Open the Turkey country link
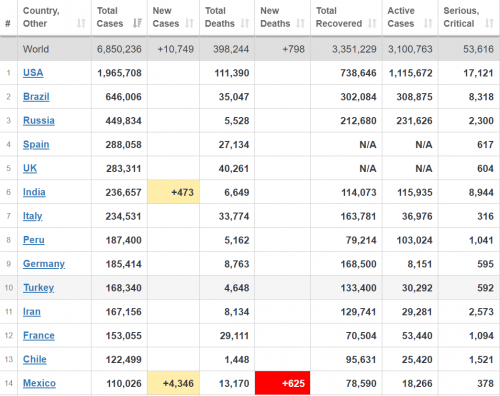 [x=39, y=288]
